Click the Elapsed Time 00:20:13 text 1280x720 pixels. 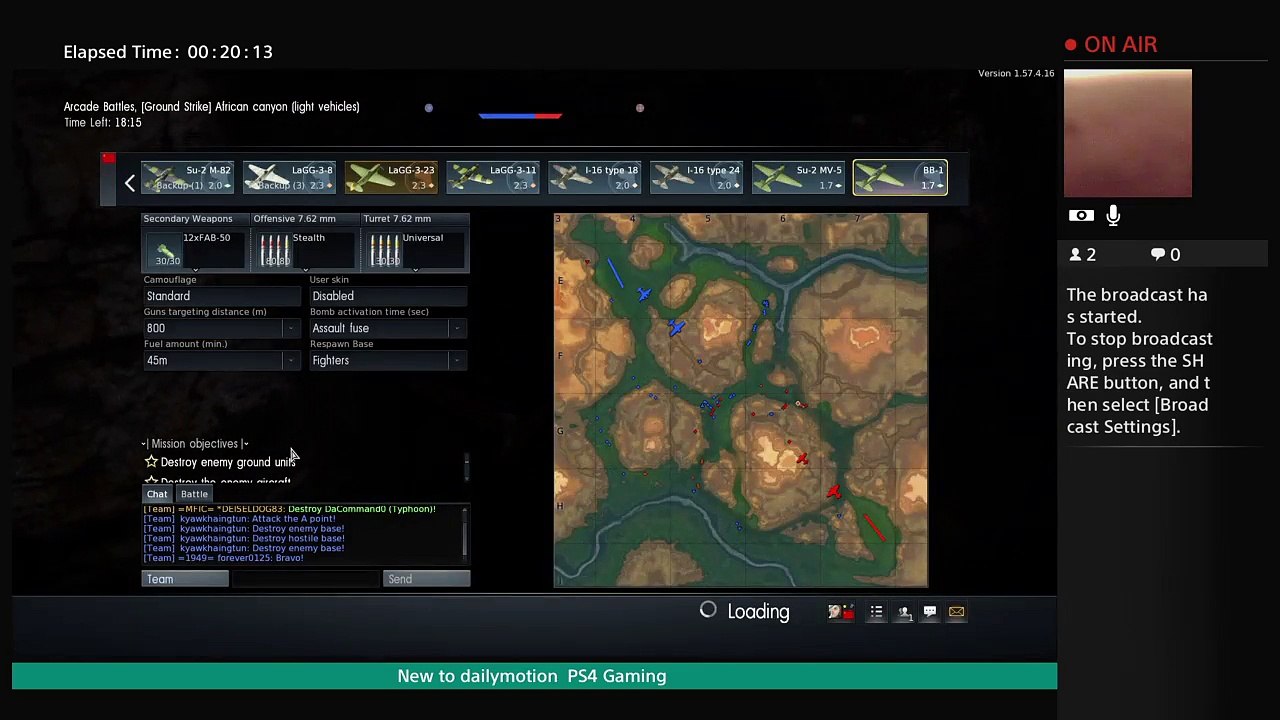168,52
